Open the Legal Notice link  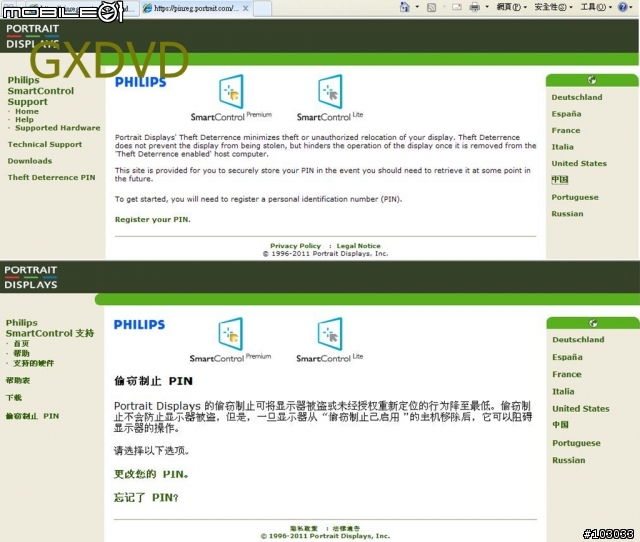pyautogui.click(x=358, y=246)
